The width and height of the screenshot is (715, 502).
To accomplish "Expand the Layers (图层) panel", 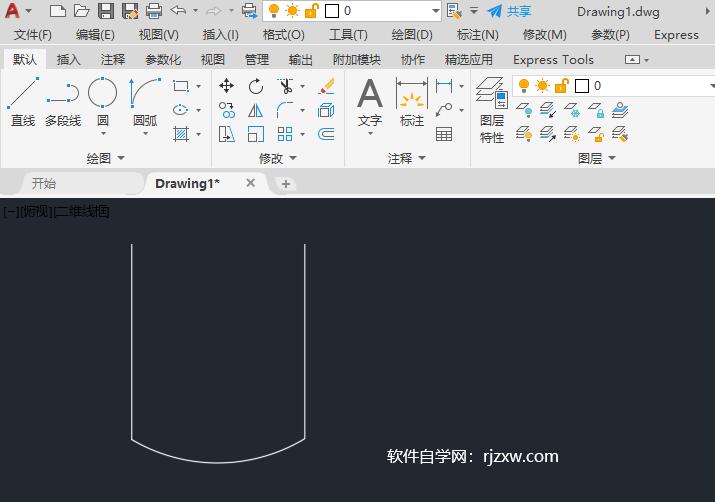I will 596,158.
